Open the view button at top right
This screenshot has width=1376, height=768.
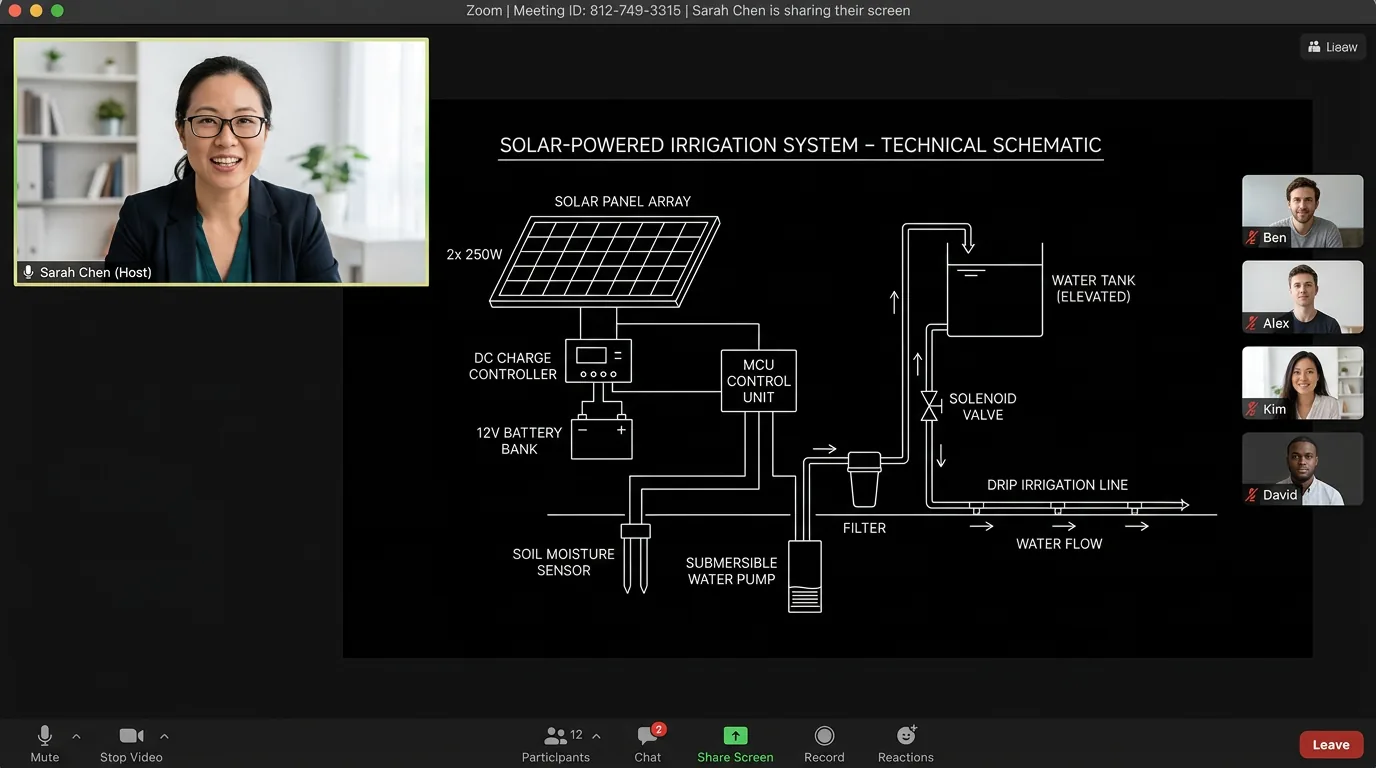1333,47
